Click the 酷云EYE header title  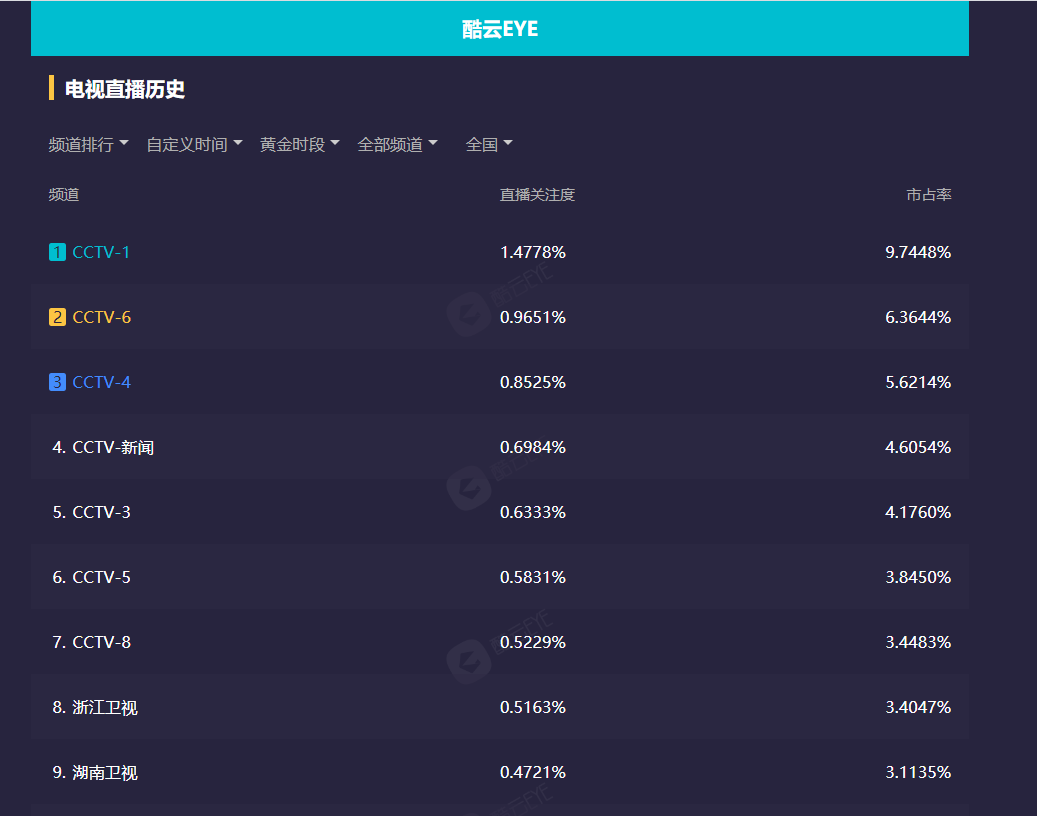pos(500,29)
